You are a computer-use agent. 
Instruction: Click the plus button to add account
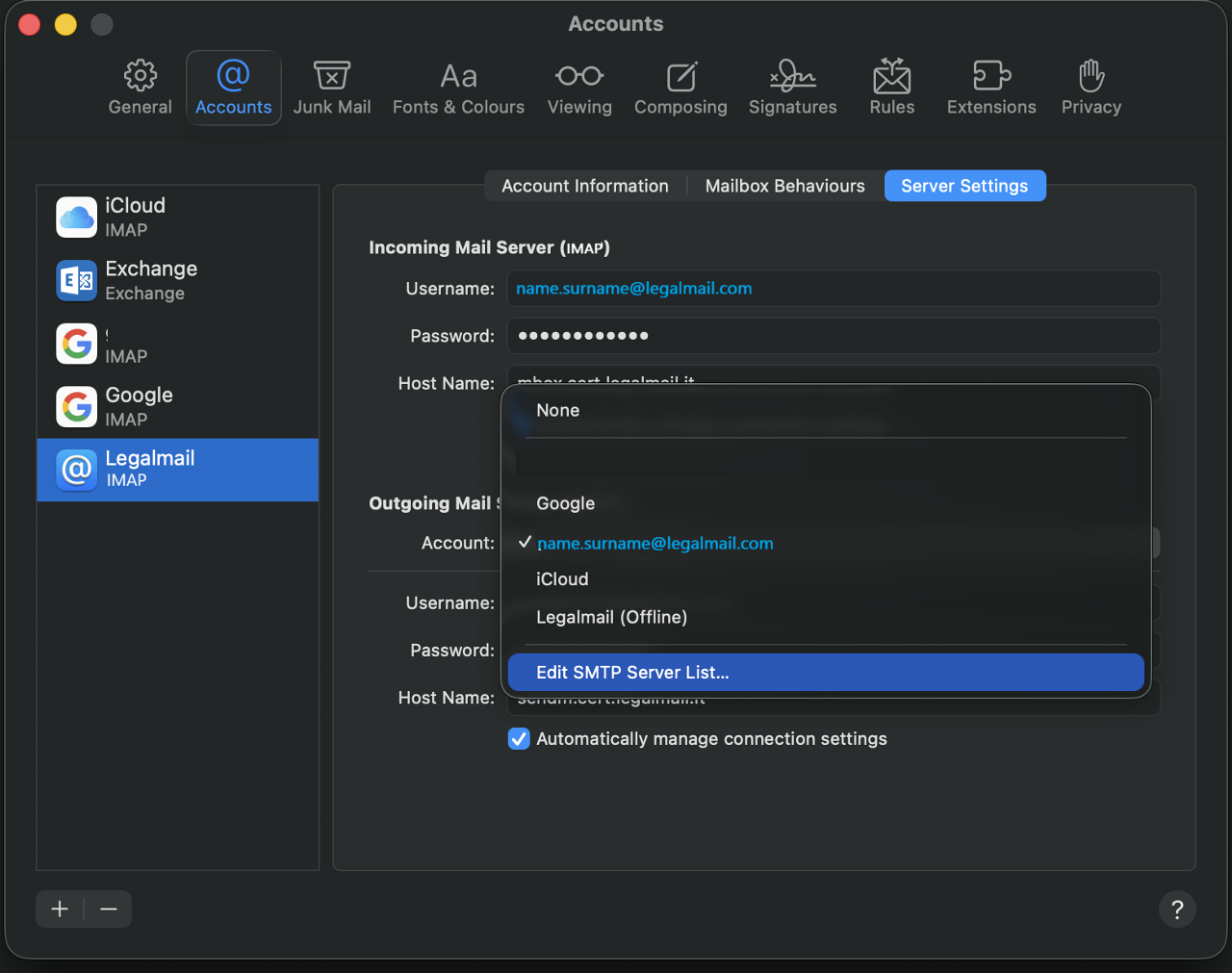(60, 909)
